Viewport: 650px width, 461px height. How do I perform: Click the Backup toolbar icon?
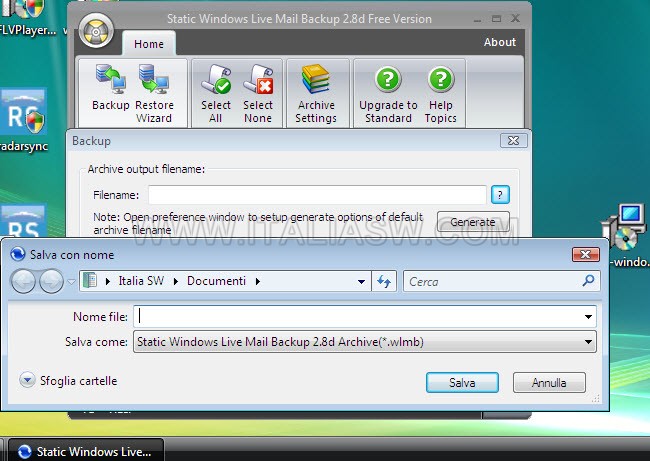click(x=111, y=88)
